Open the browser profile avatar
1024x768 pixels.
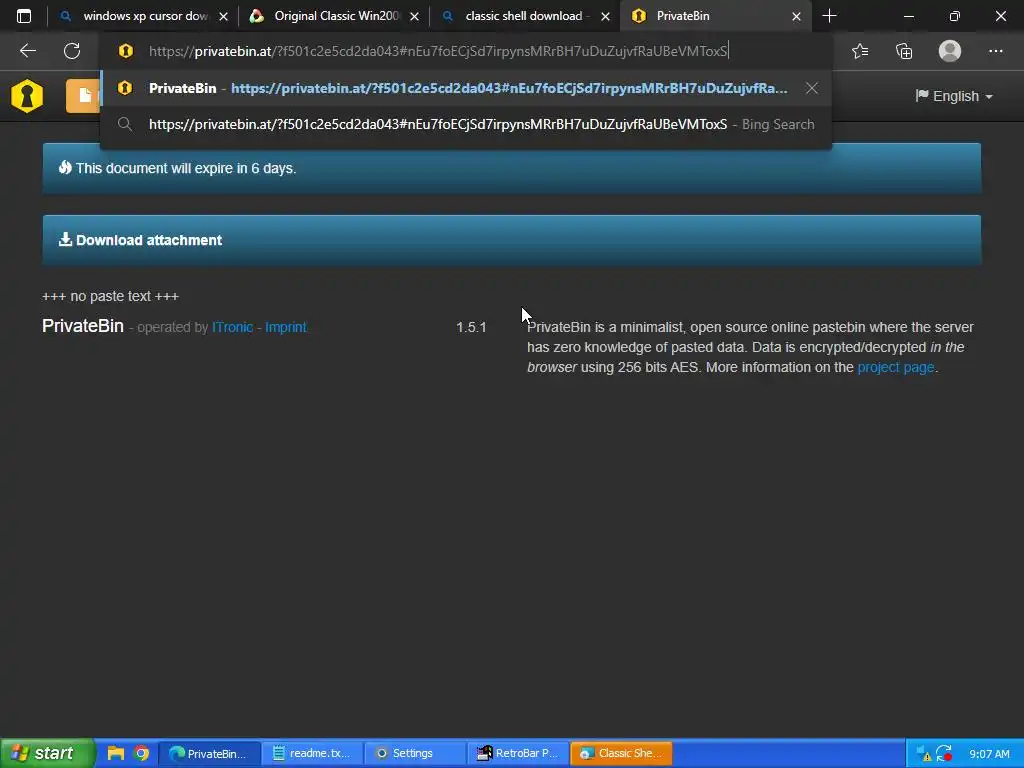click(x=950, y=51)
